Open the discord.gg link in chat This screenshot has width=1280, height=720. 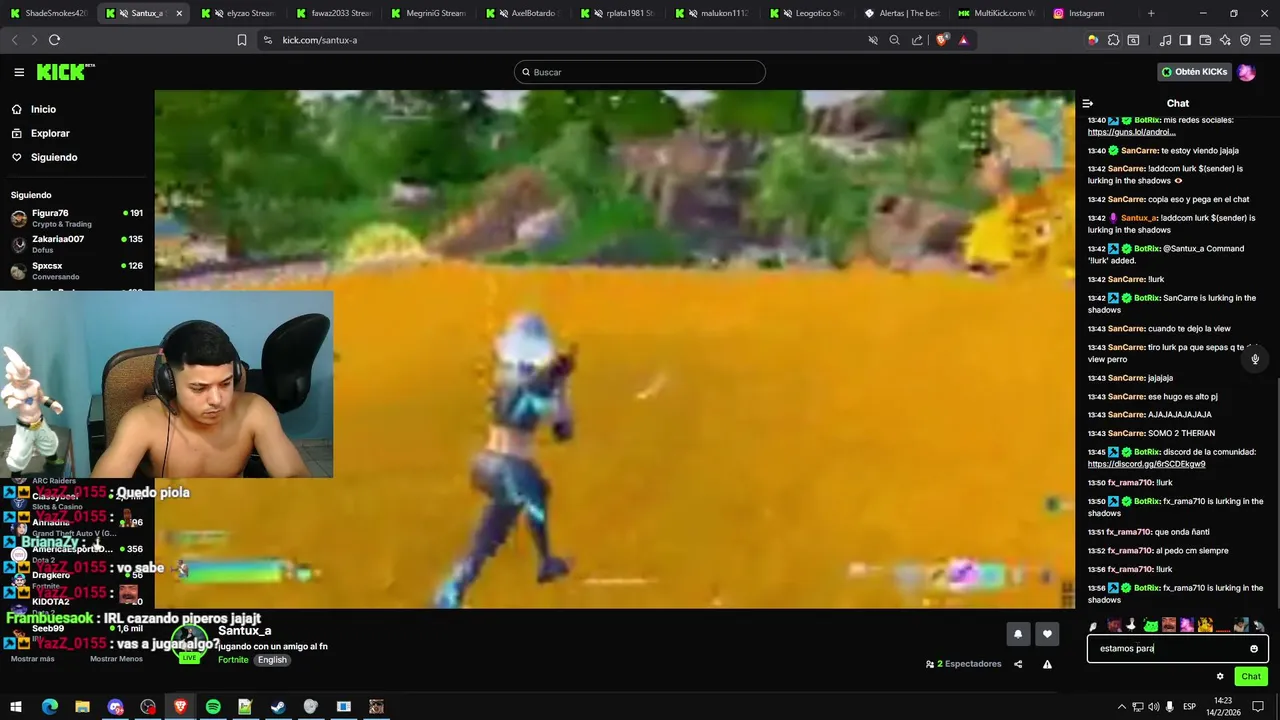1146,464
